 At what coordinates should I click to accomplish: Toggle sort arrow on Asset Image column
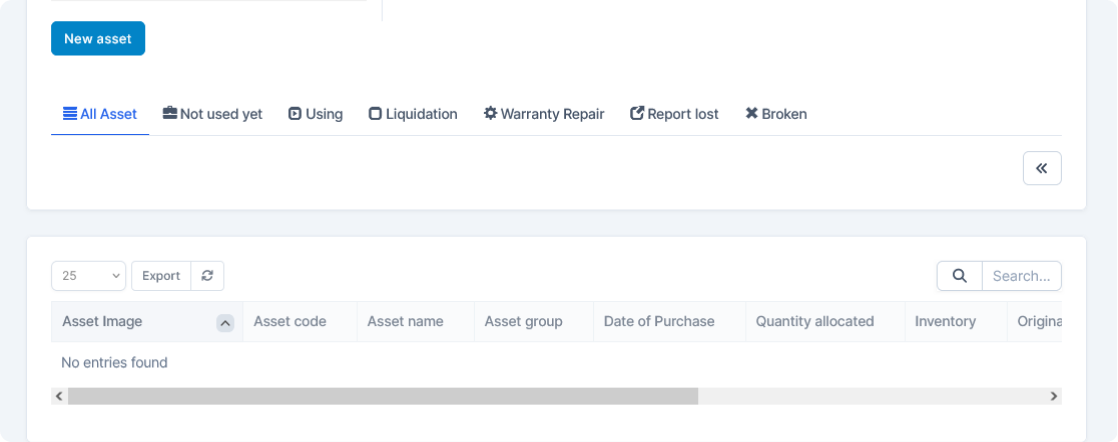pos(225,322)
